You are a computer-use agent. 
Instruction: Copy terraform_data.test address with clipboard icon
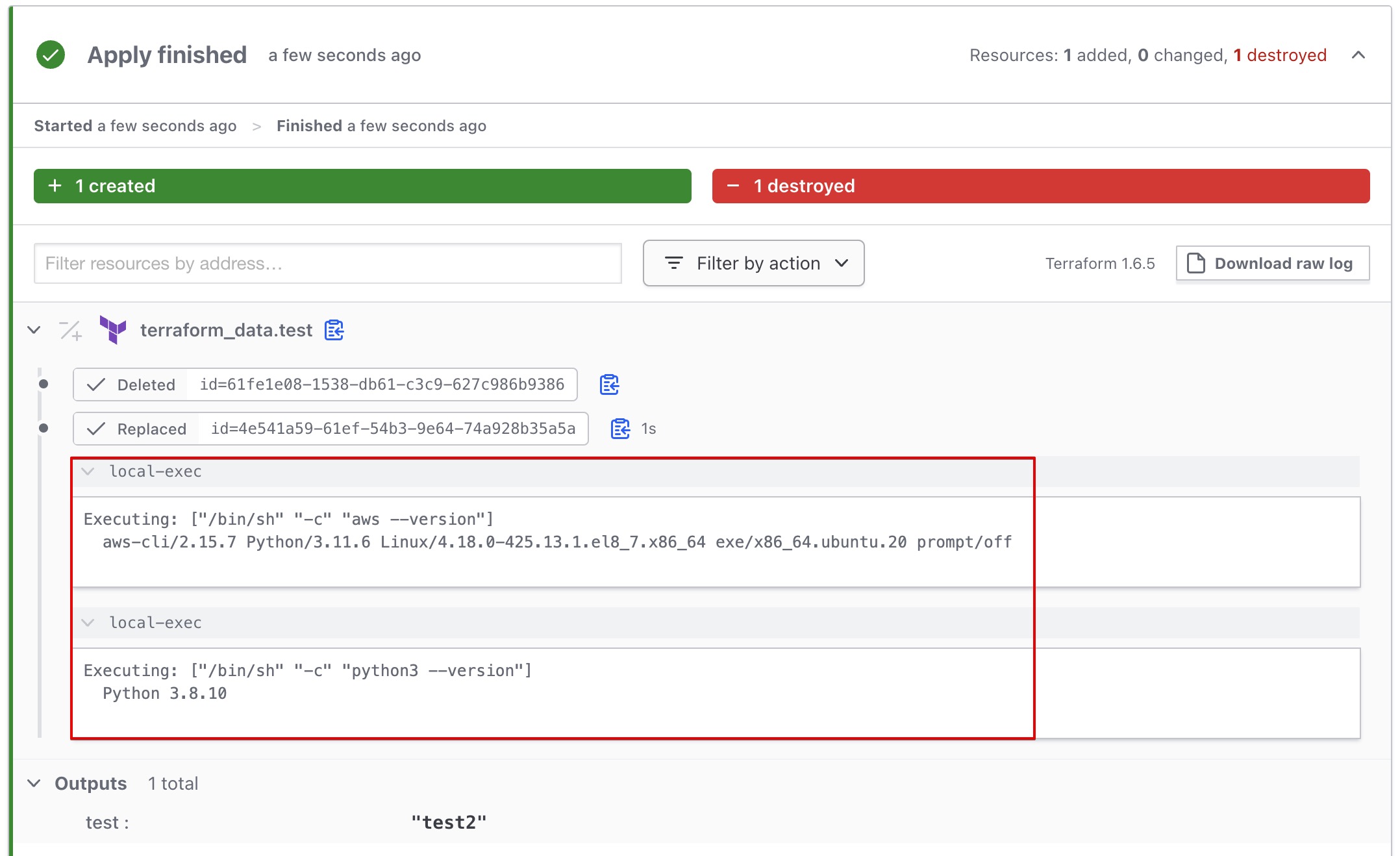point(334,330)
